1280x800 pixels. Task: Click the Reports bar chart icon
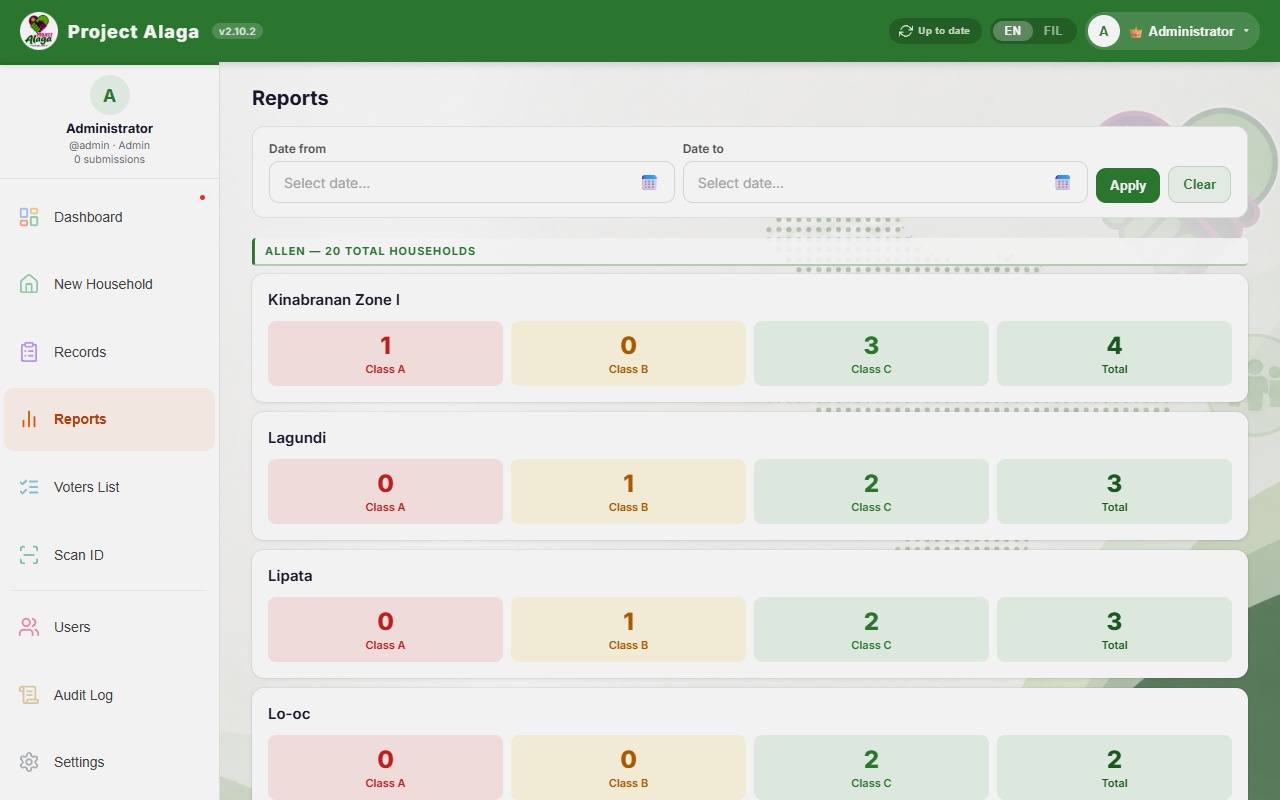point(29,419)
